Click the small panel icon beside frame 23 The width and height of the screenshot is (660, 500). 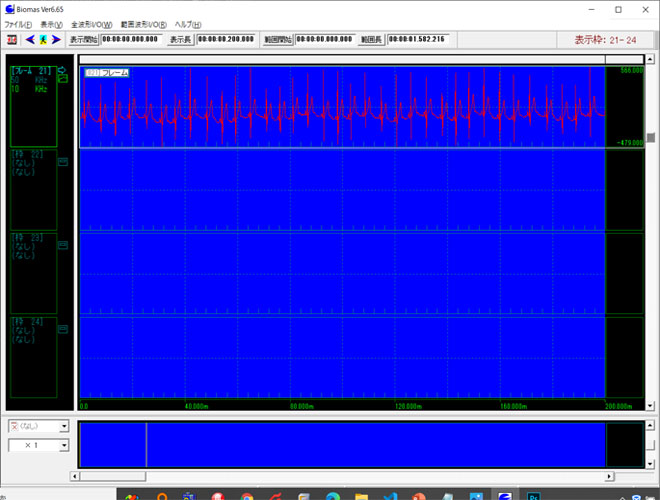click(x=63, y=245)
